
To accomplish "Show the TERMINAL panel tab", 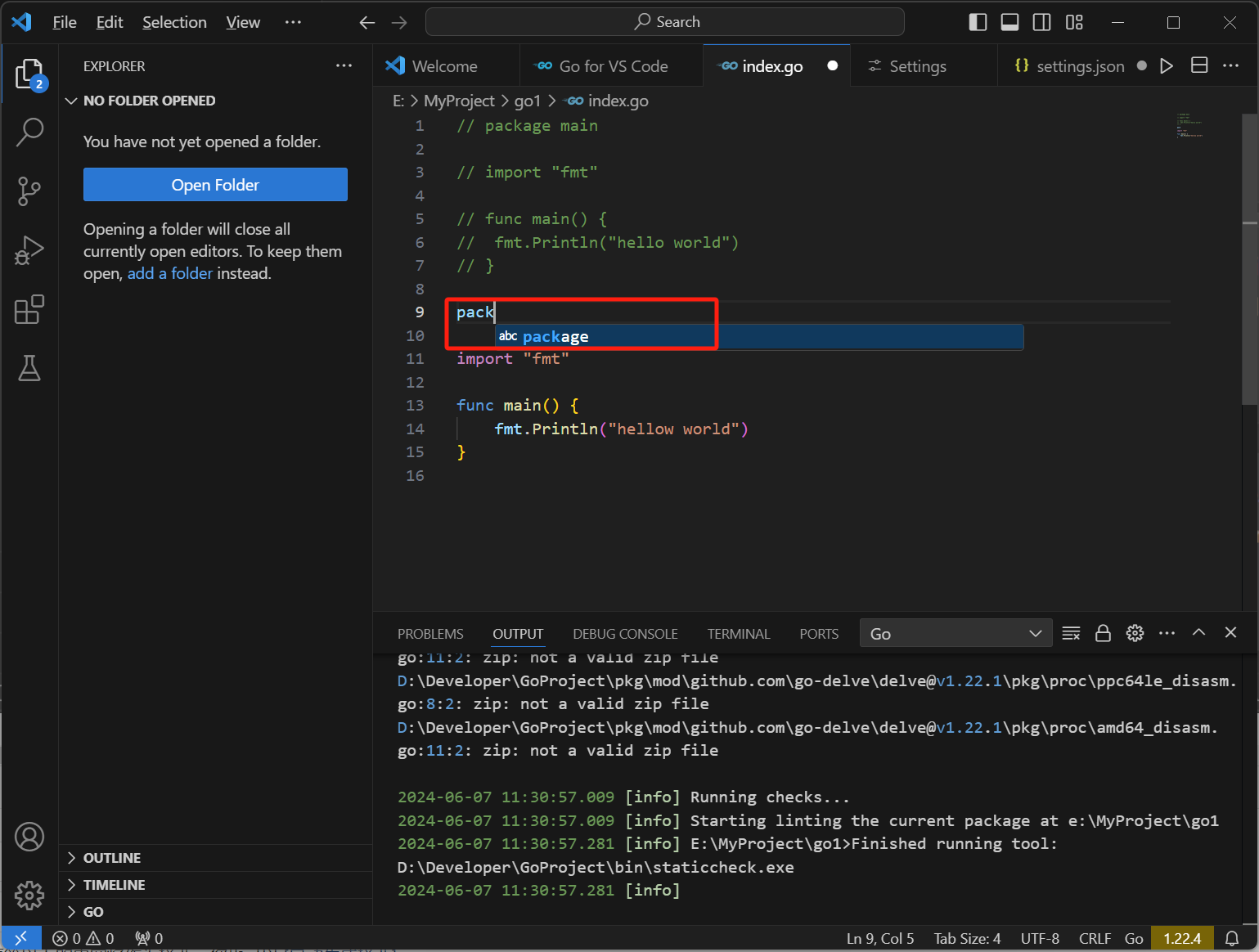I will tap(739, 634).
